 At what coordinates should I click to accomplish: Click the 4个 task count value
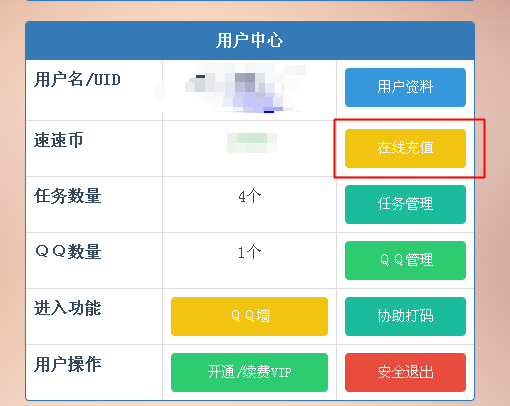coord(249,196)
